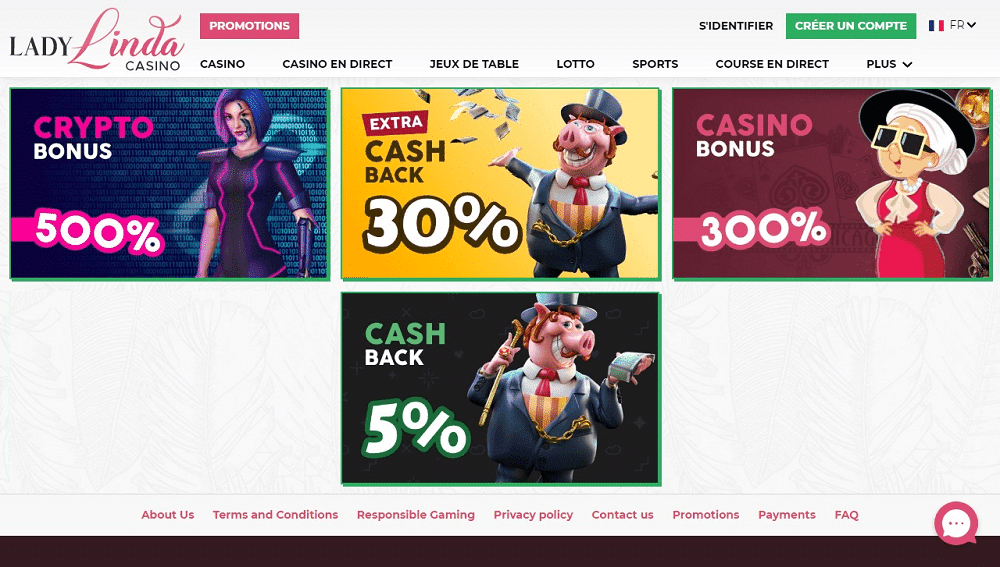Open the LOTTO menu item
This screenshot has width=1000, height=567.
(575, 64)
